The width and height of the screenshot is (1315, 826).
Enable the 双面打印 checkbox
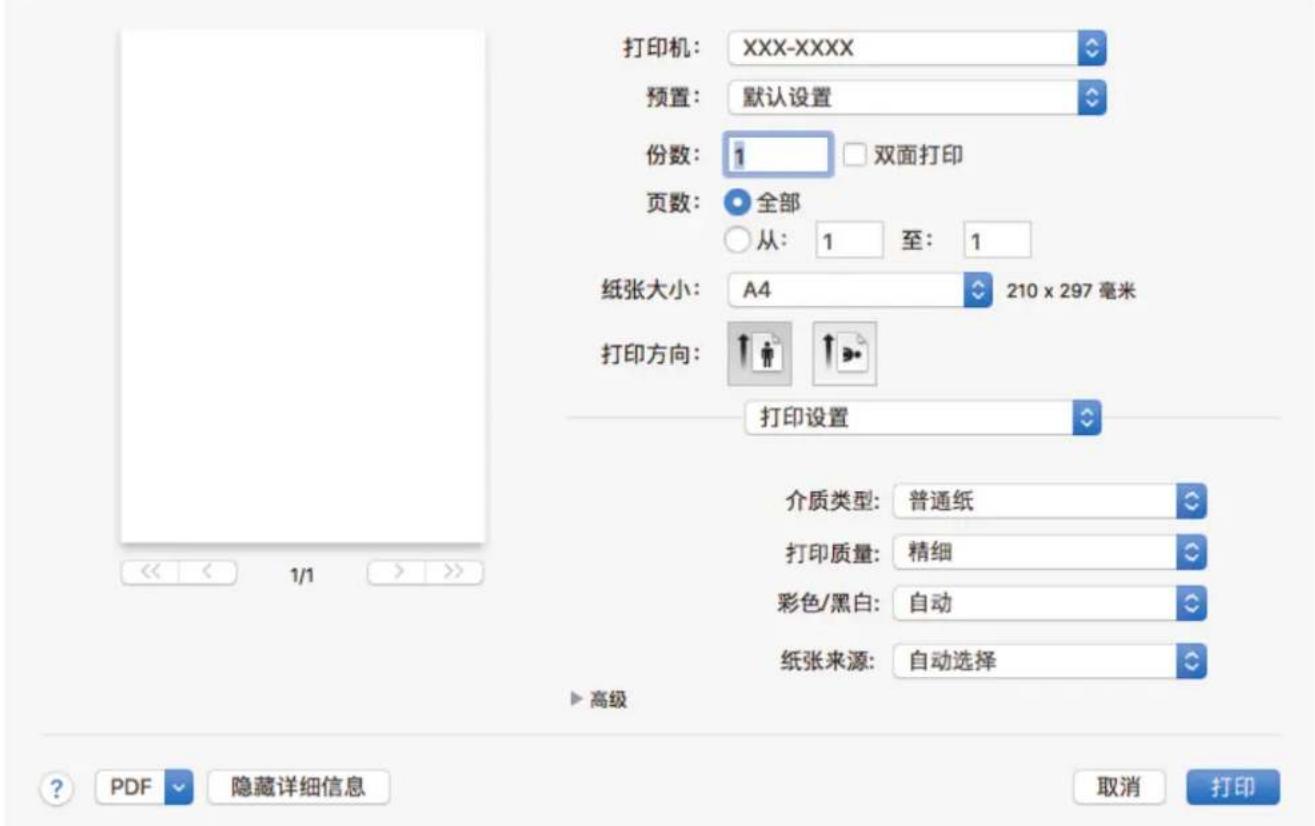point(854,155)
